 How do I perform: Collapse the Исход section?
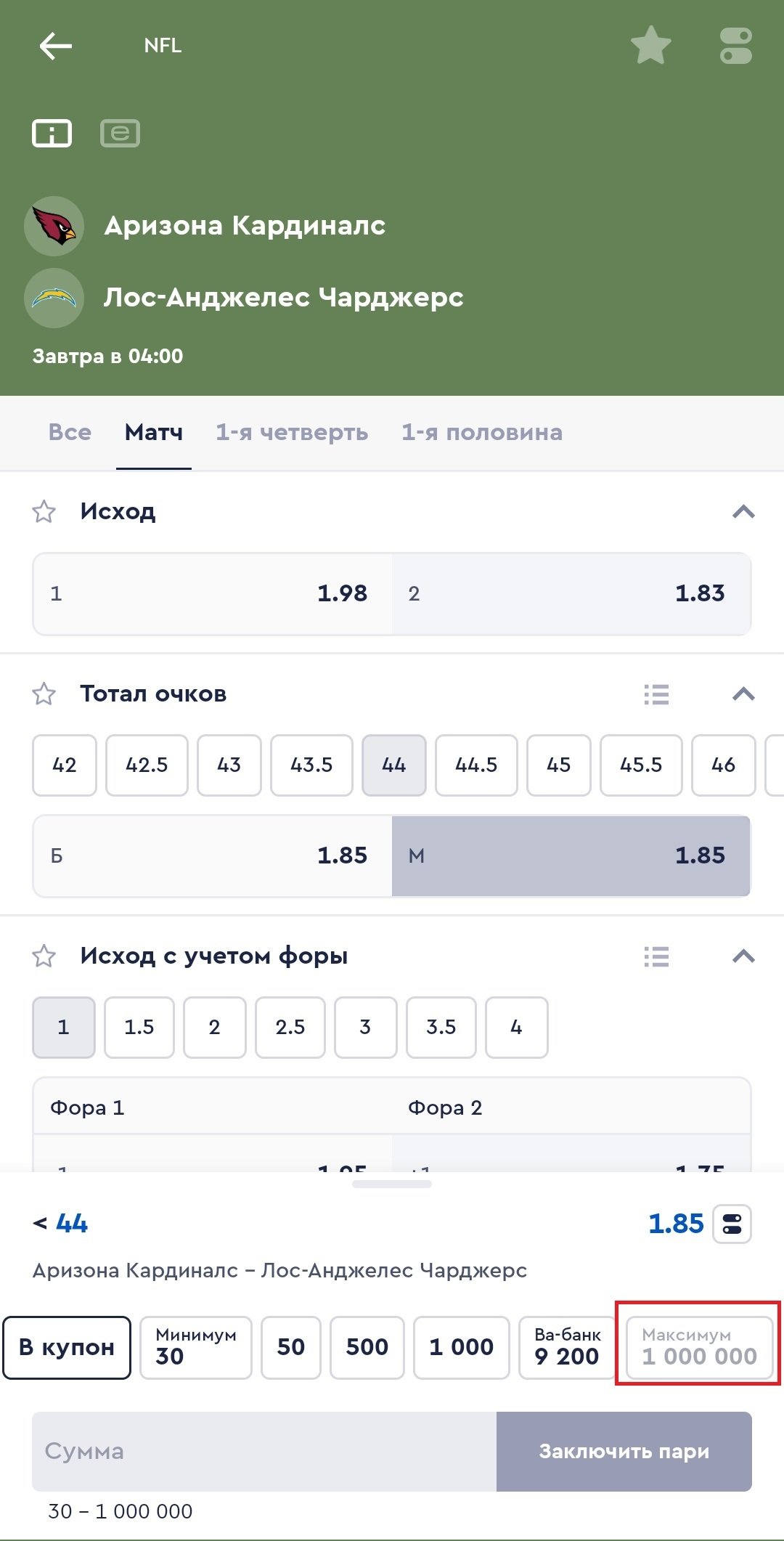(743, 512)
